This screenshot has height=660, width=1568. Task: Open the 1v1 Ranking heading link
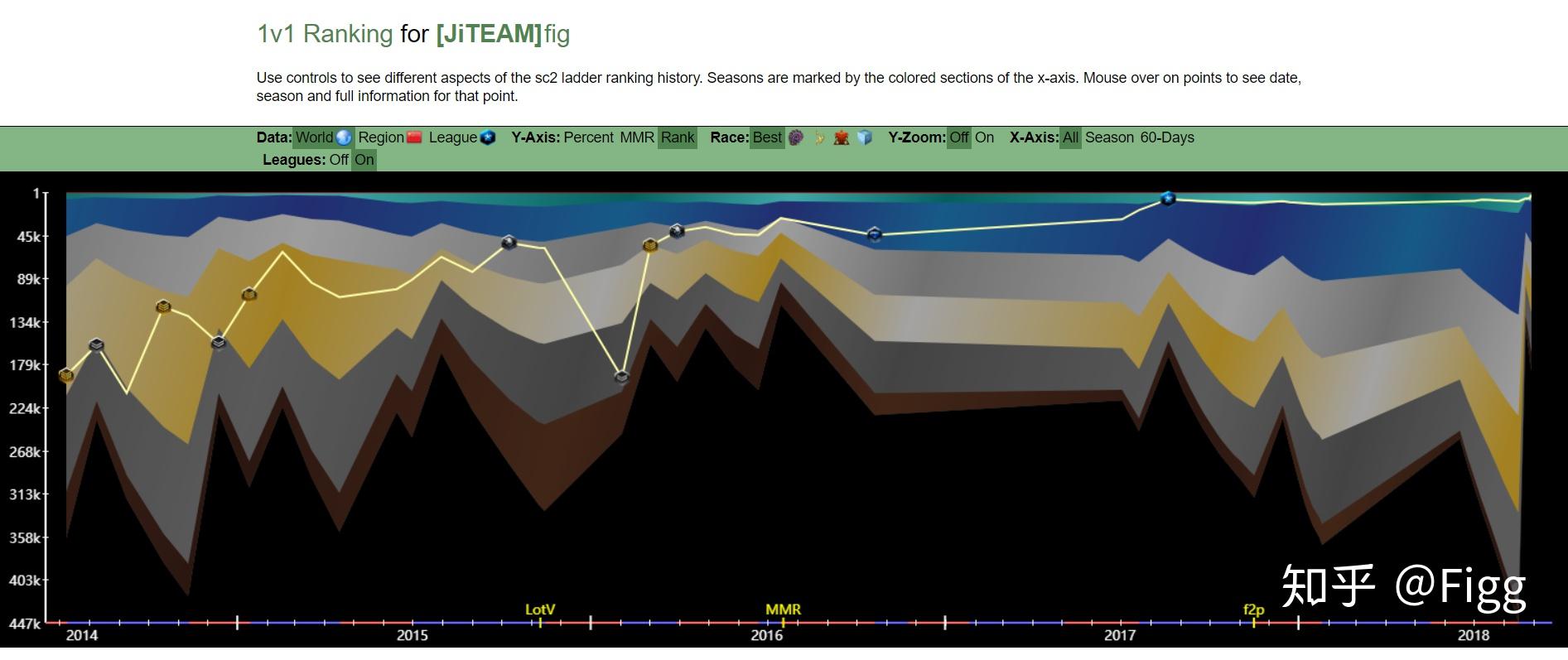tap(325, 34)
